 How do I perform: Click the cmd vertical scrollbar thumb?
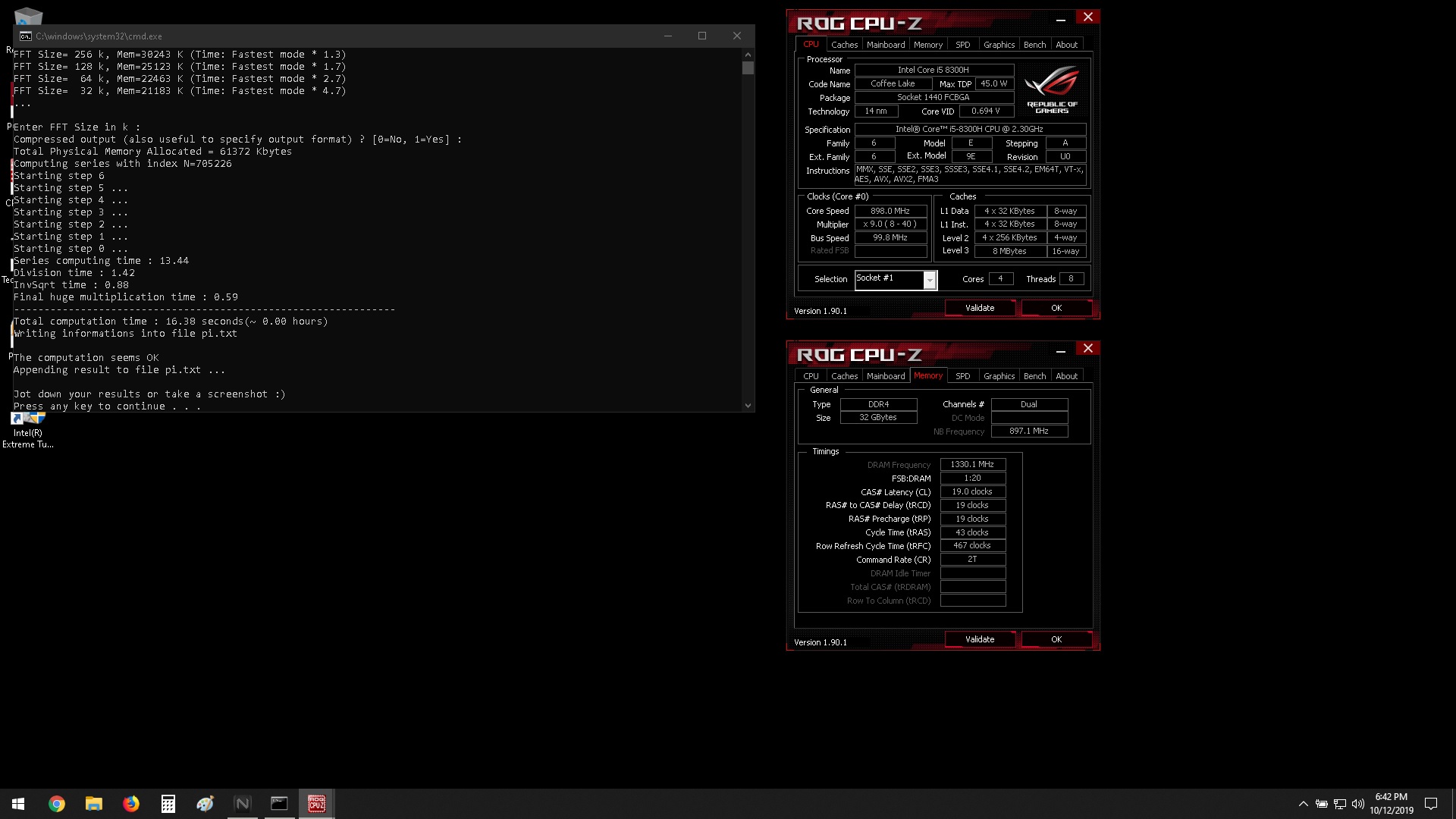point(748,68)
